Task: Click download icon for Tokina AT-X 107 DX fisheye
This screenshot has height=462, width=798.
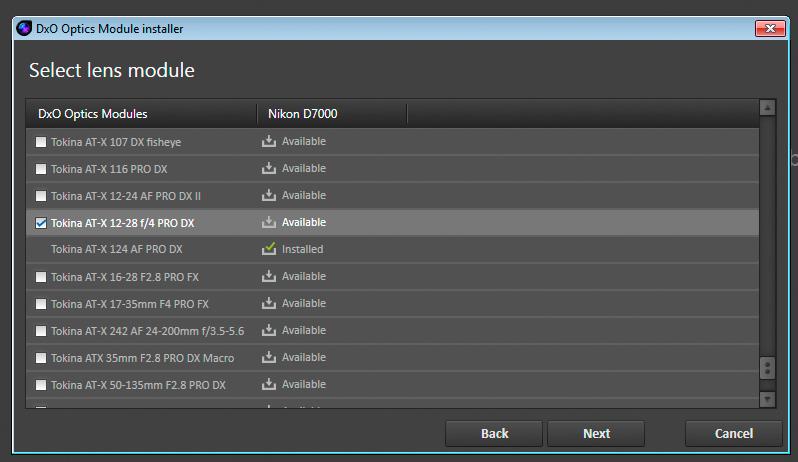Action: point(269,141)
